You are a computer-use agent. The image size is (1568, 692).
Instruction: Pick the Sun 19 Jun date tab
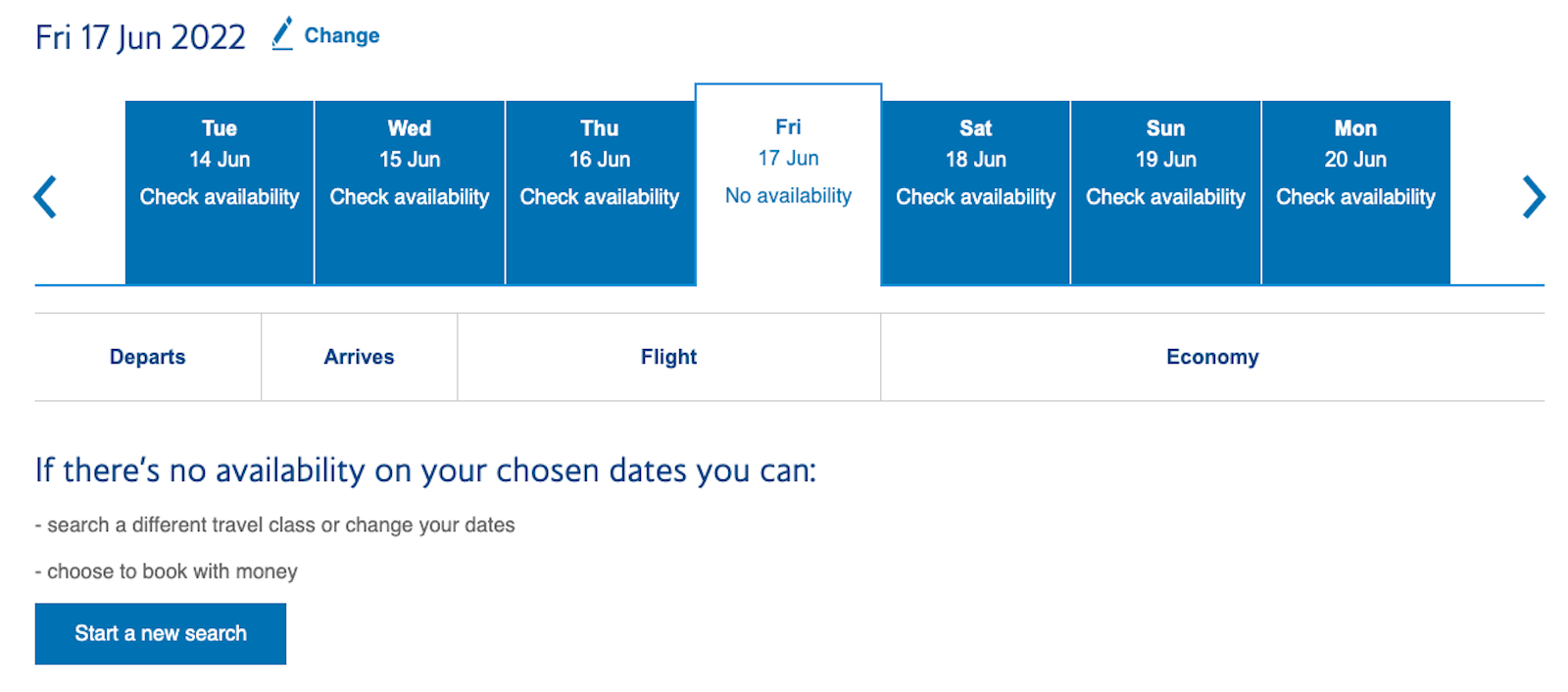tap(1166, 192)
